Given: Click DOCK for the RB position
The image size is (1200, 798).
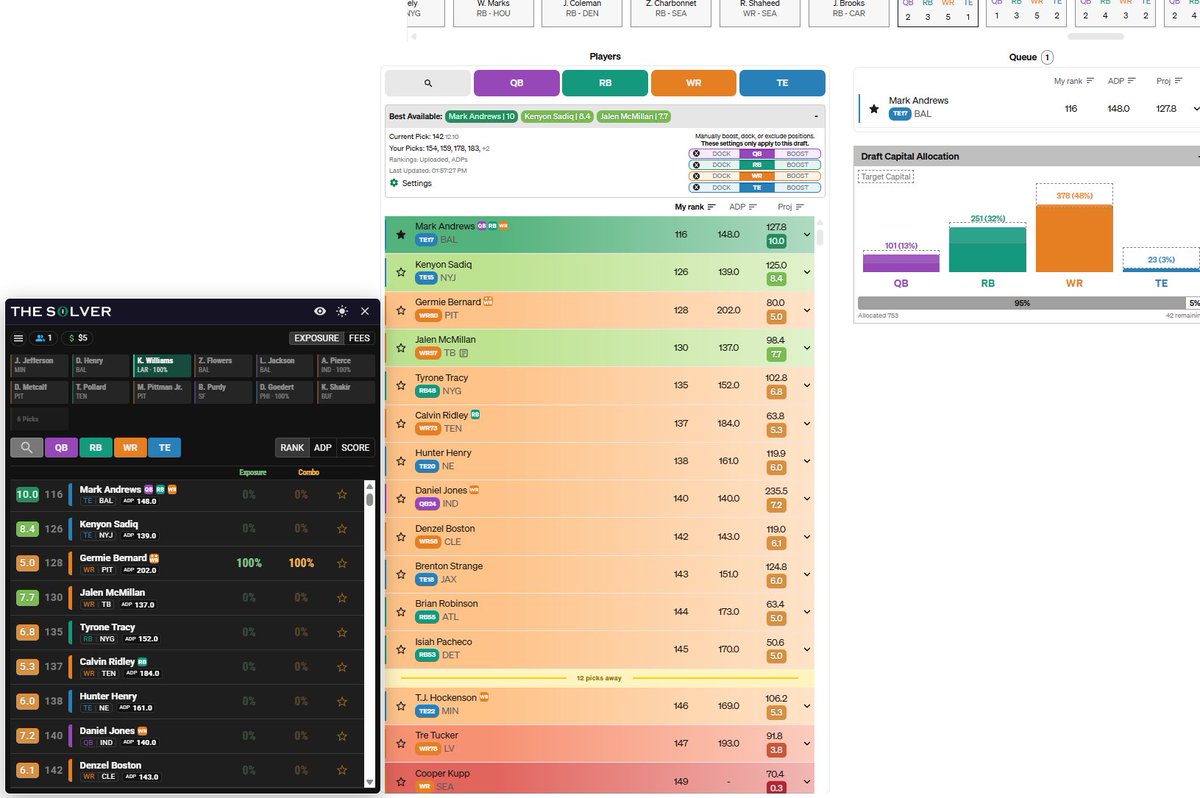Looking at the screenshot, I should (721, 164).
